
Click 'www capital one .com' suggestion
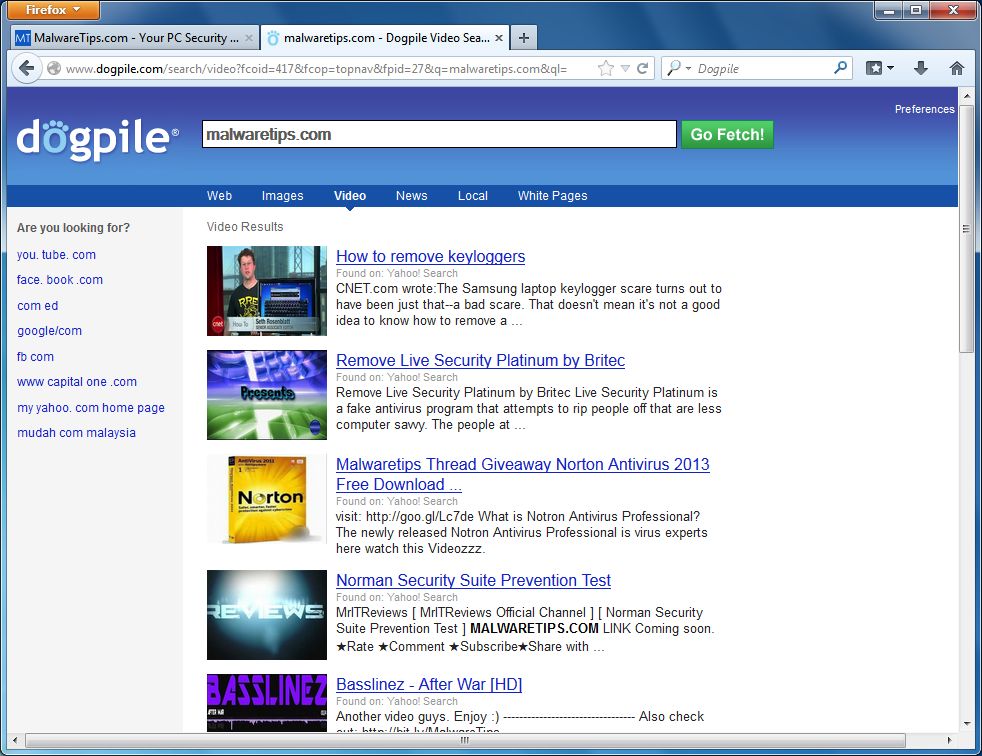coord(77,382)
